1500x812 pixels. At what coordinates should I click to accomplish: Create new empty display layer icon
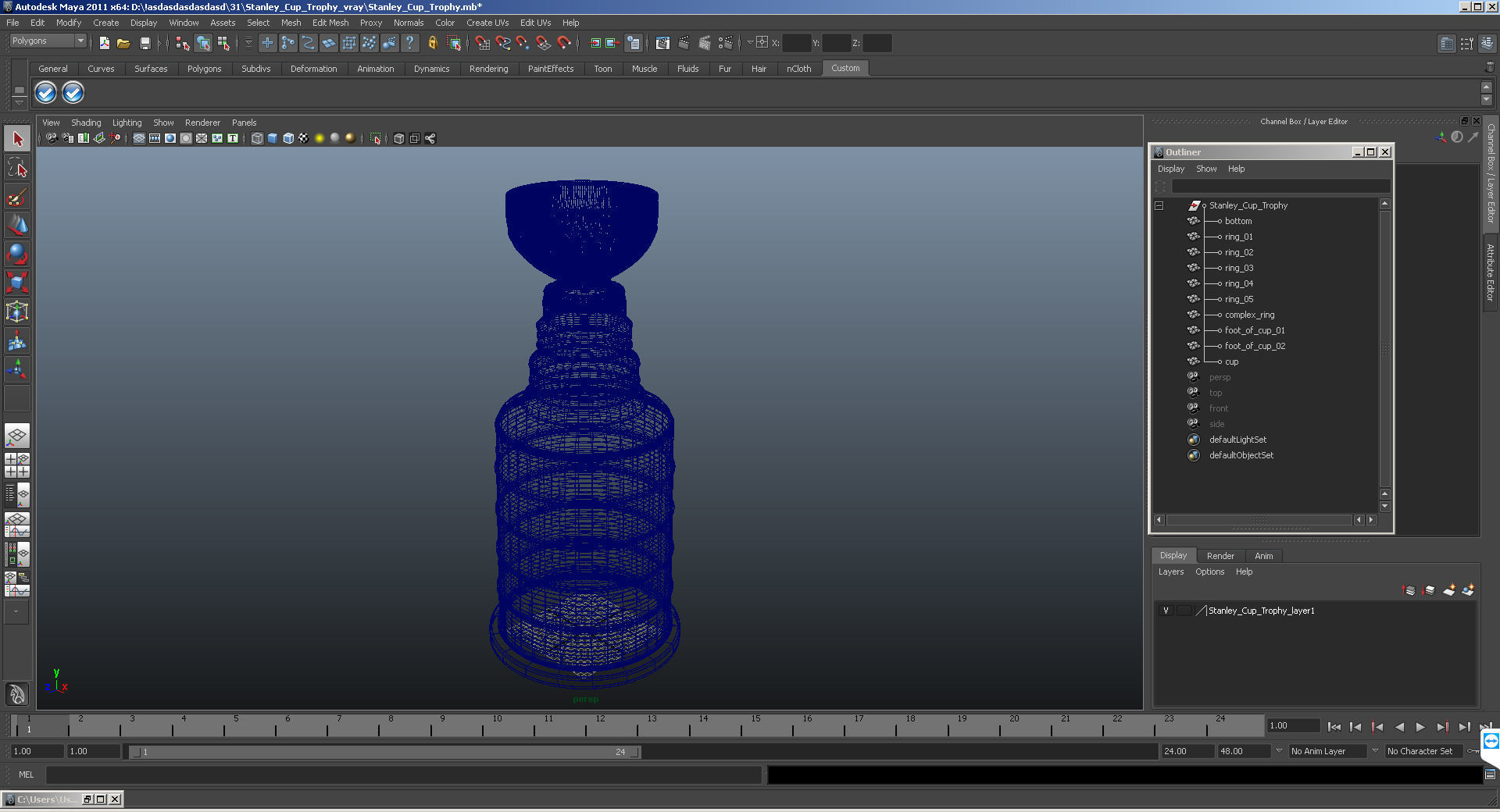click(1448, 590)
